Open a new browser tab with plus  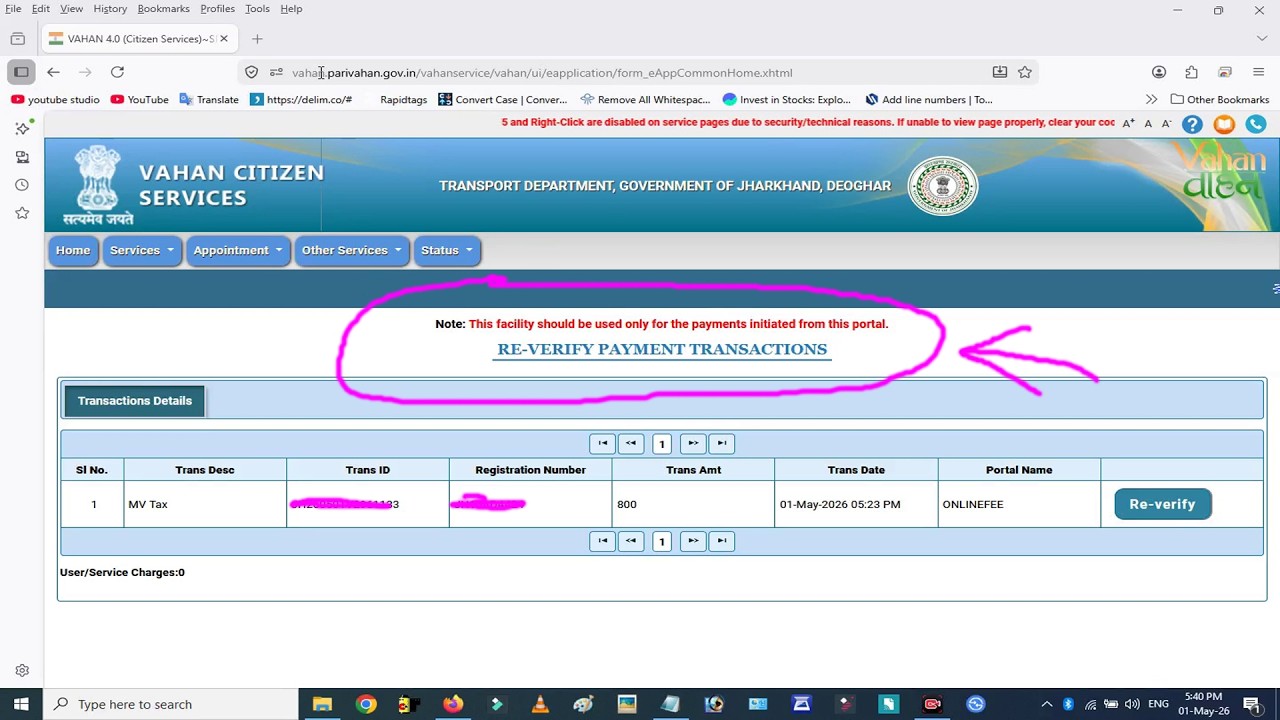pyautogui.click(x=257, y=39)
